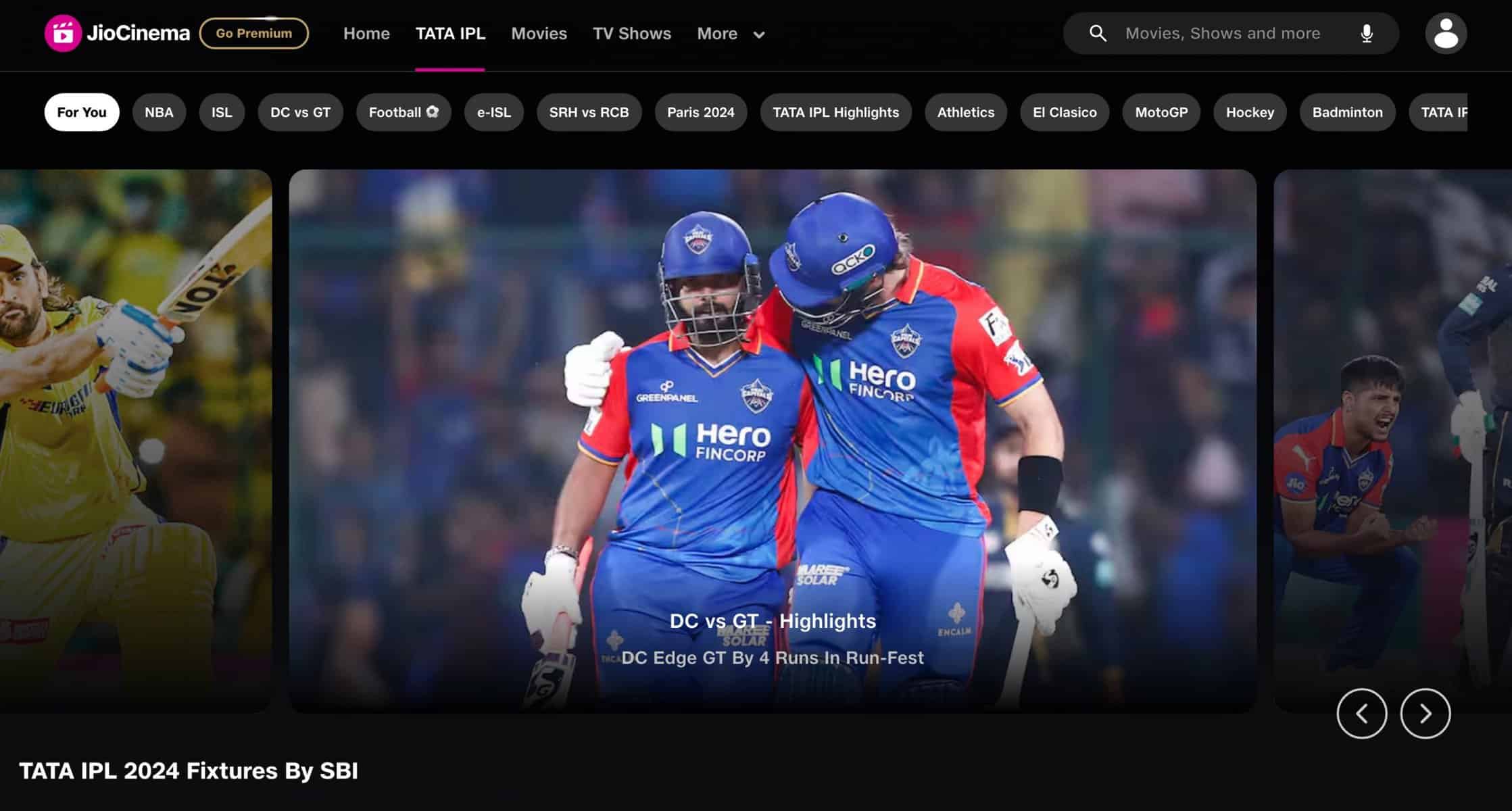Image resolution: width=1512 pixels, height=811 pixels.
Task: Click the Go Premium button
Action: click(254, 33)
